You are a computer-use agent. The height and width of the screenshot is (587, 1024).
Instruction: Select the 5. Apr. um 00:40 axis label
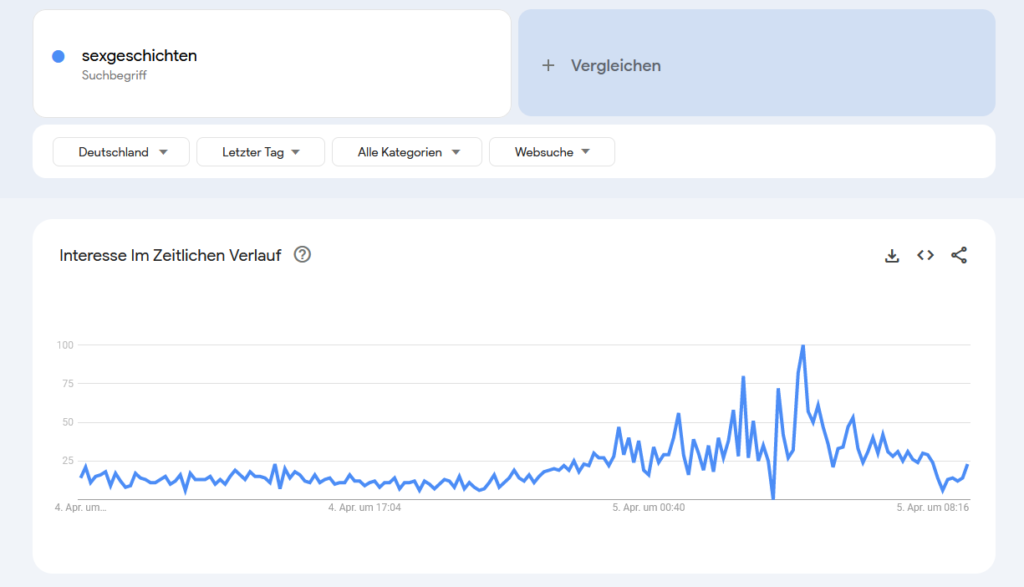649,508
